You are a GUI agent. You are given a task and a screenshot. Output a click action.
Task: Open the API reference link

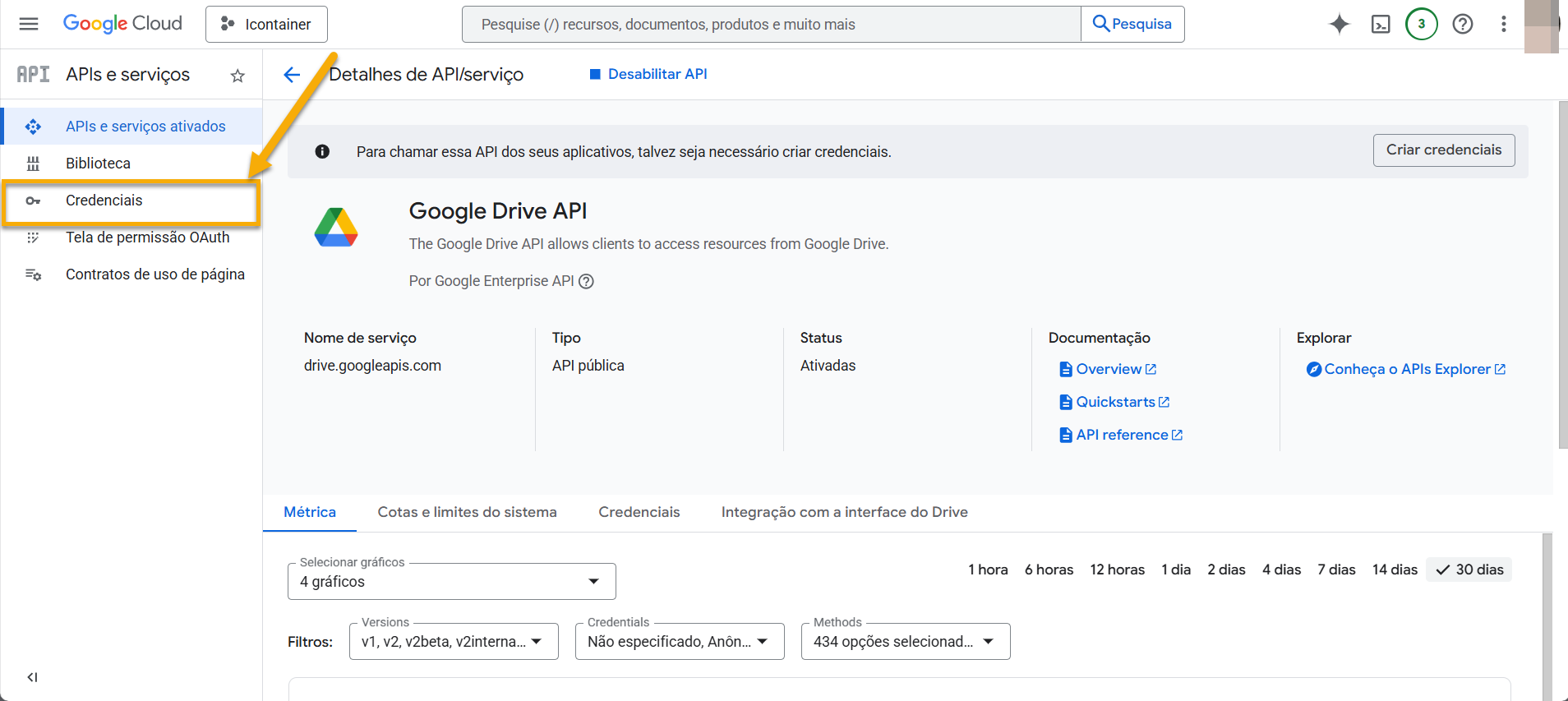[1121, 435]
